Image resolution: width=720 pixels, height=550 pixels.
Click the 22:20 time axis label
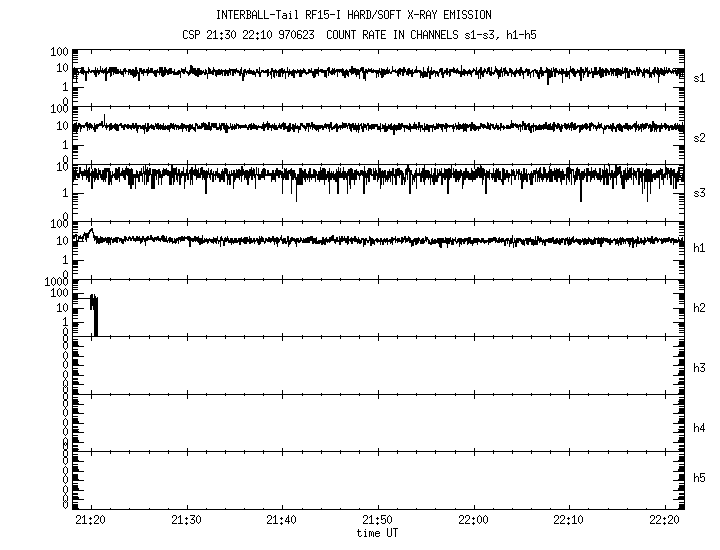pos(663,520)
